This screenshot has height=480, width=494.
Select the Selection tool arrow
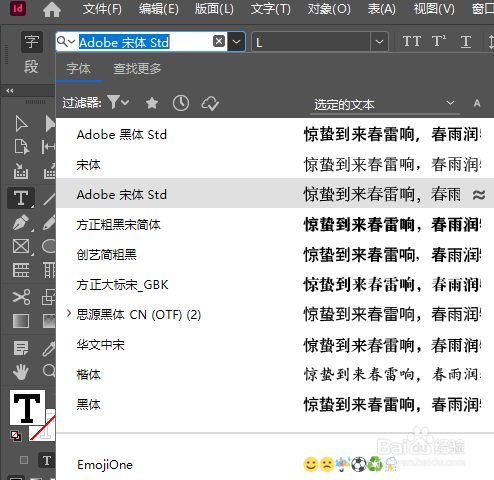[x=21, y=124]
